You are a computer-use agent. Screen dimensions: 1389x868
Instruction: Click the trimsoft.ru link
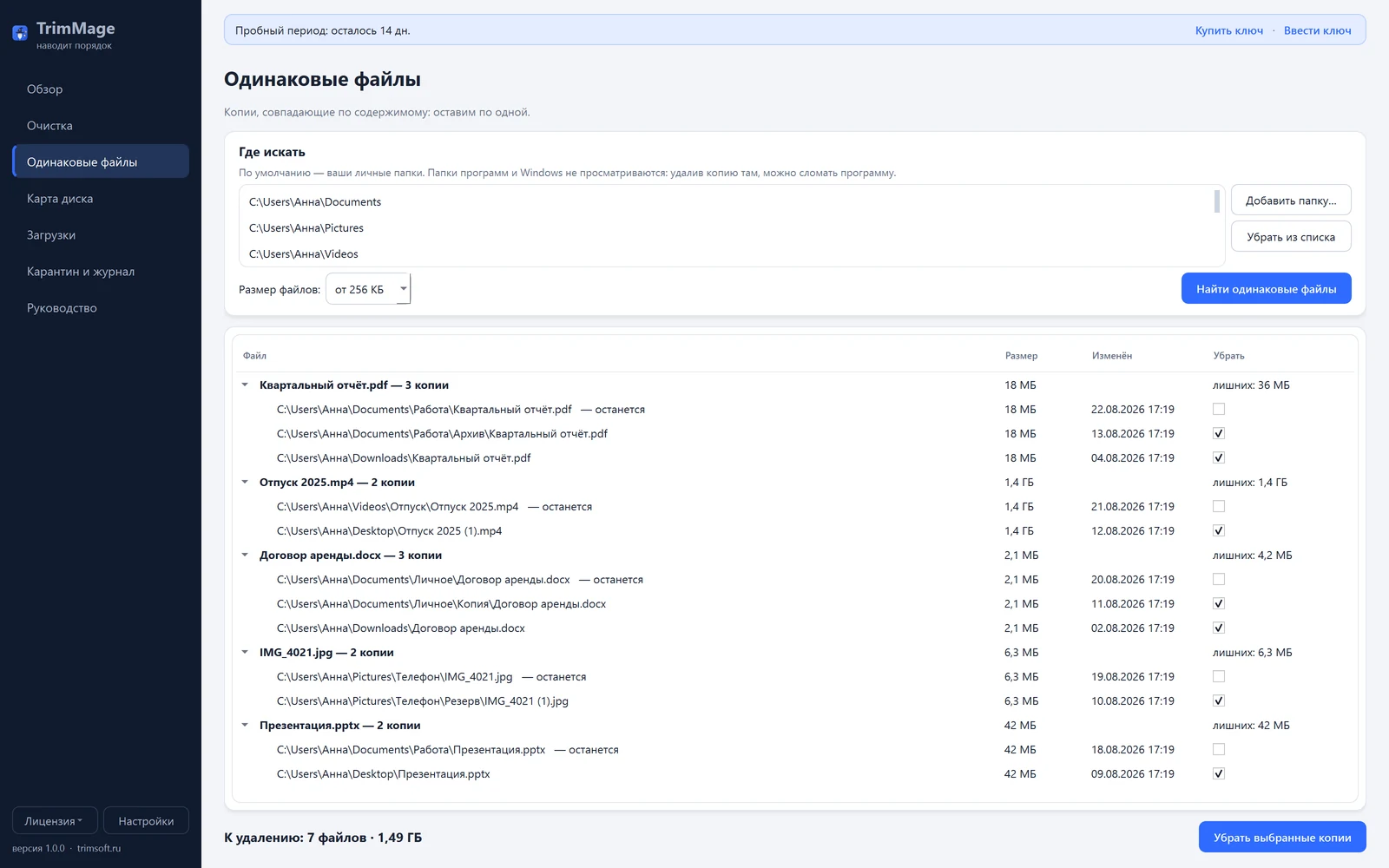pyautogui.click(x=99, y=848)
